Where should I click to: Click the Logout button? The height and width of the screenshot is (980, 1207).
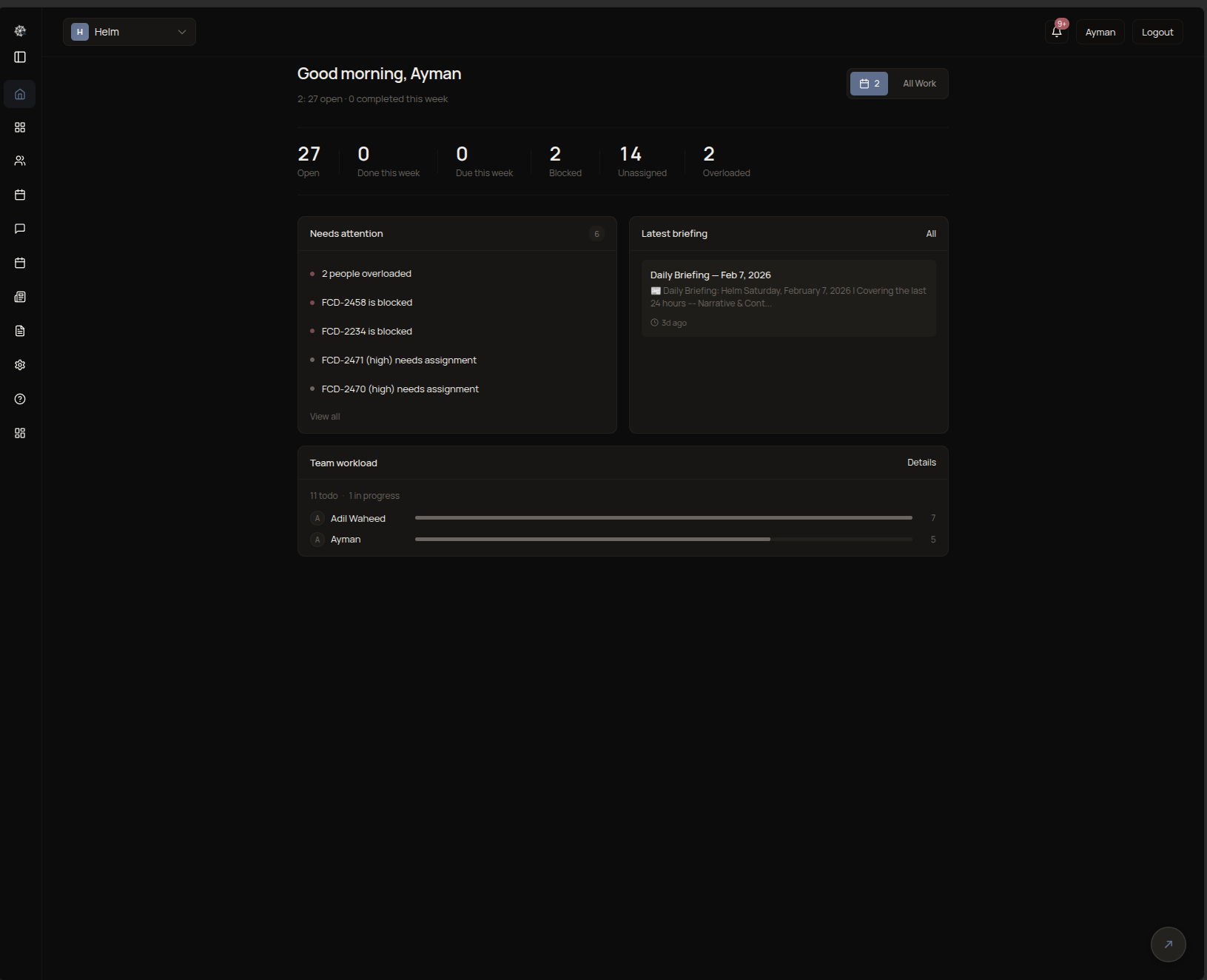pyautogui.click(x=1157, y=32)
